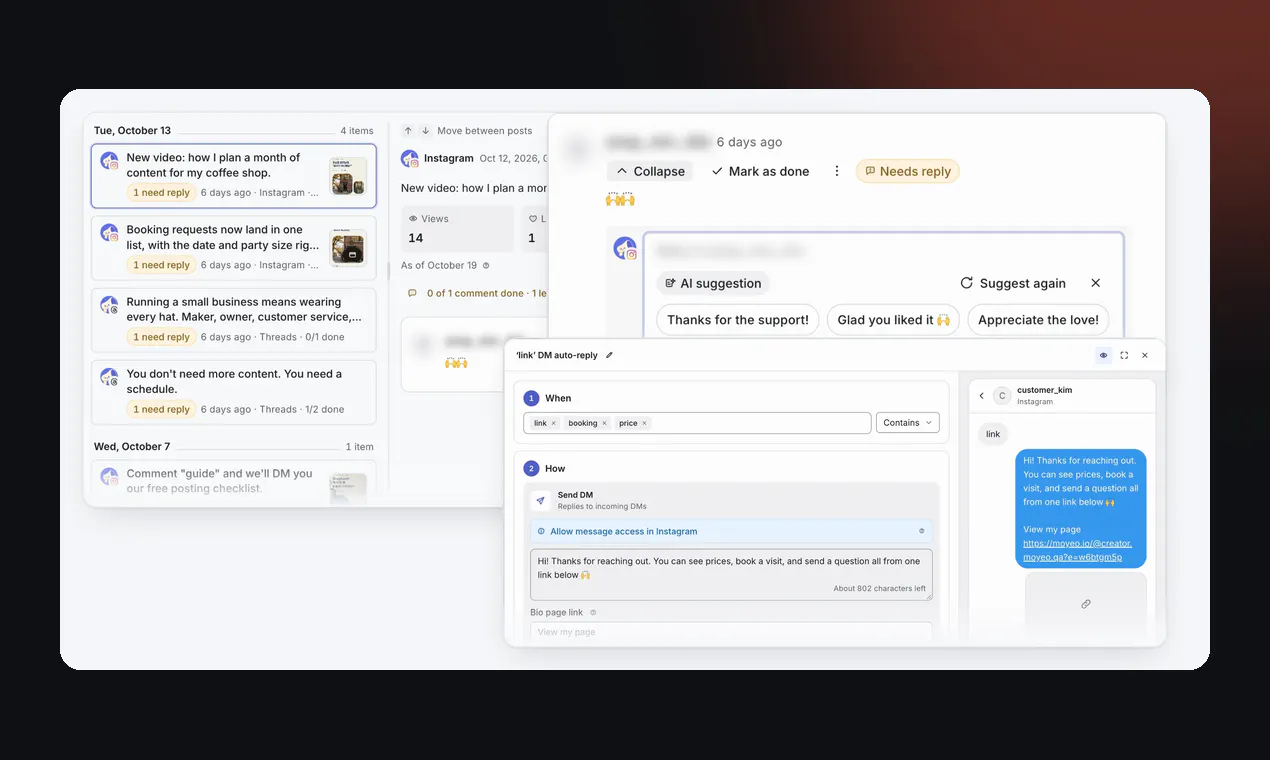The image size is (1270, 760).
Task: Dismiss the AI suggestion with the X
Action: click(1096, 283)
